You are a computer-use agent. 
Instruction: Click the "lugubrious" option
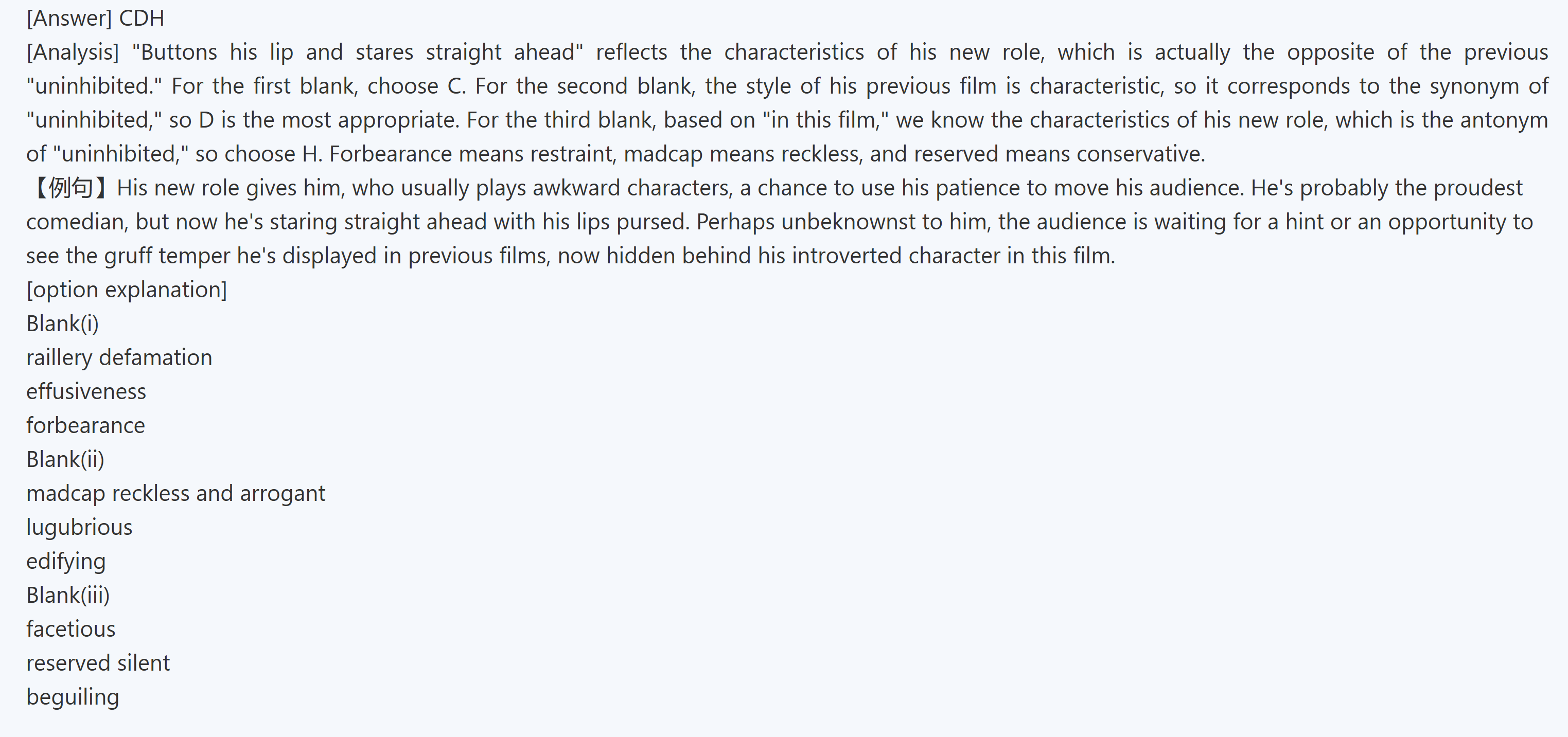point(79,528)
